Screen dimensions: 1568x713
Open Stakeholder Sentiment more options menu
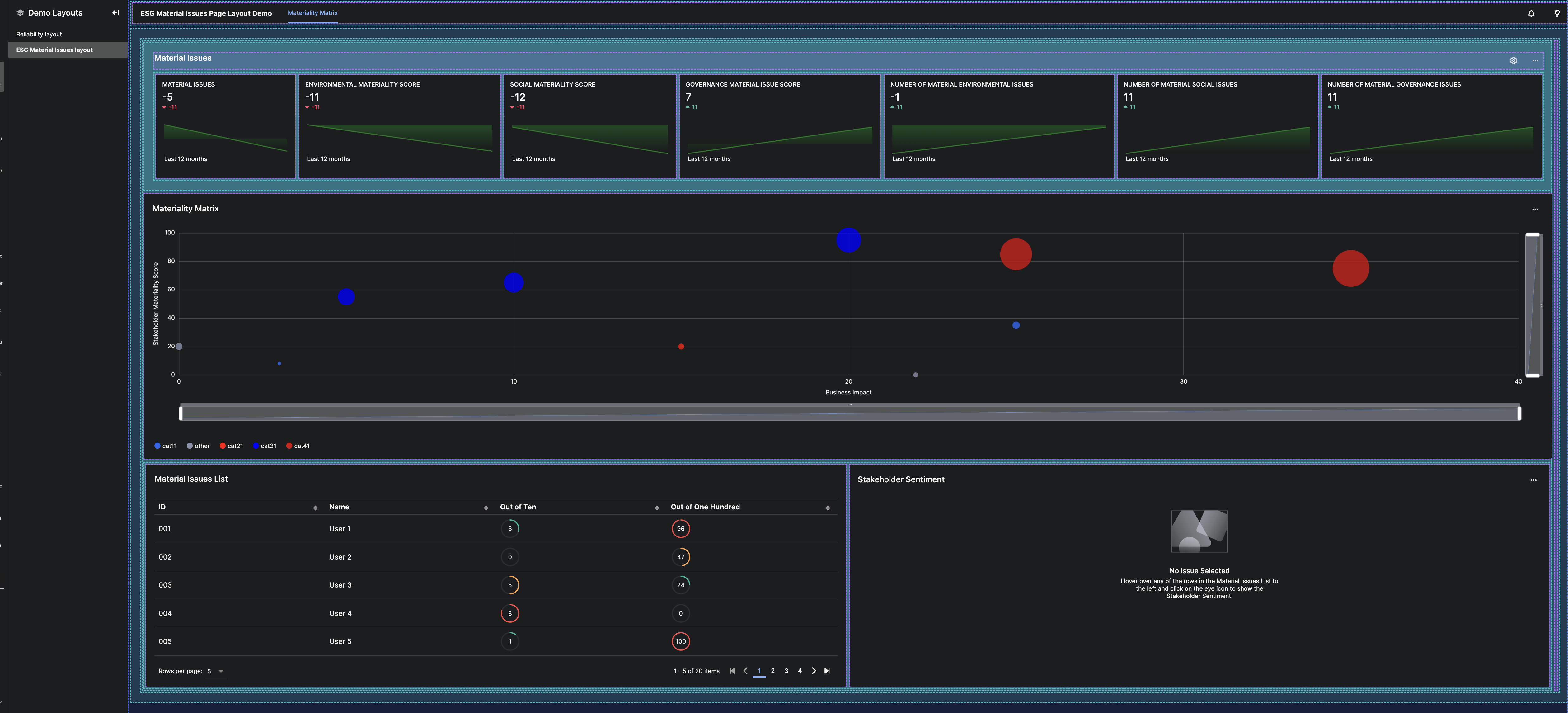(1533, 480)
